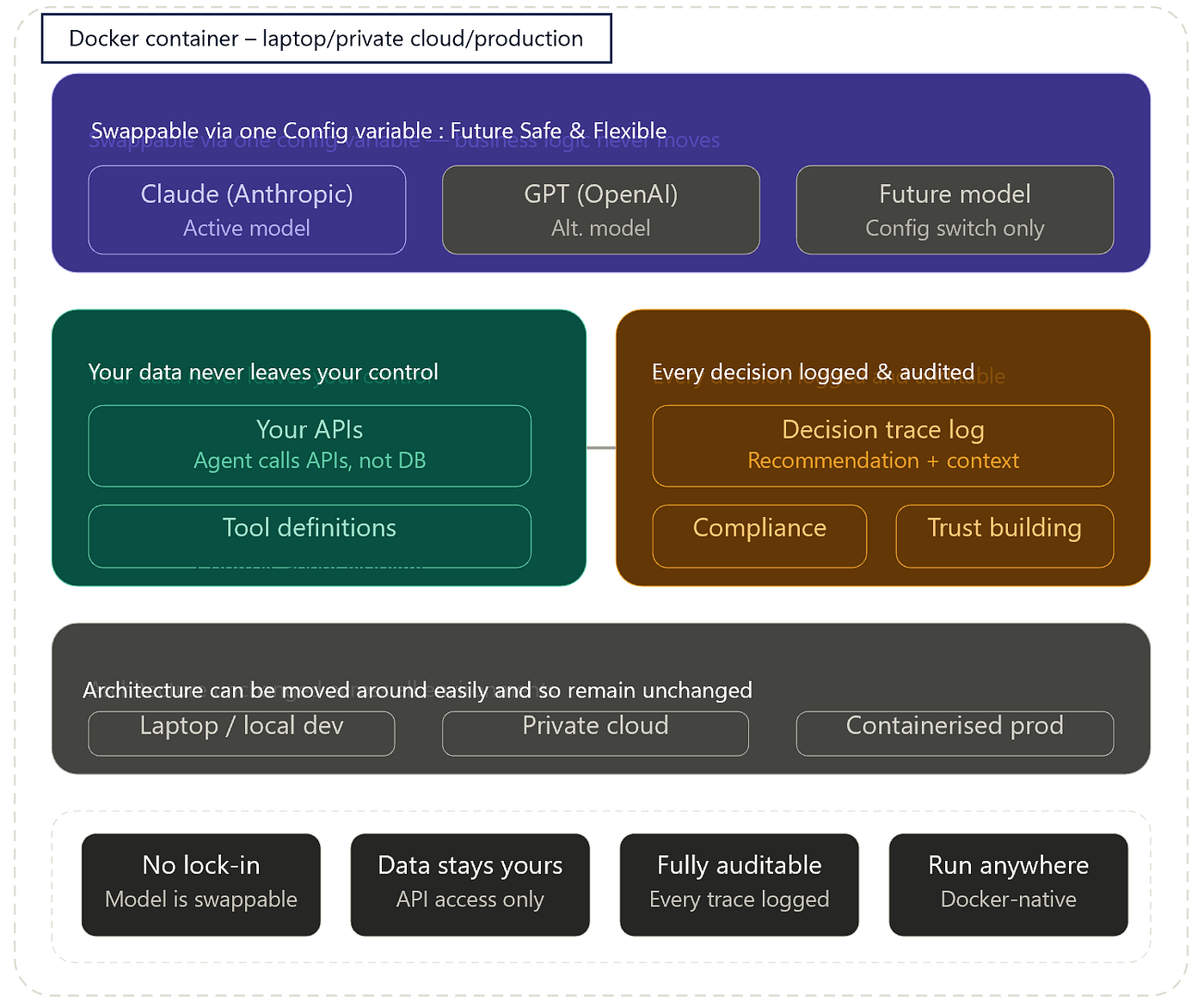Select the Laptop / local dev box
The height and width of the screenshot is (1001, 1204).
pyautogui.click(x=242, y=734)
